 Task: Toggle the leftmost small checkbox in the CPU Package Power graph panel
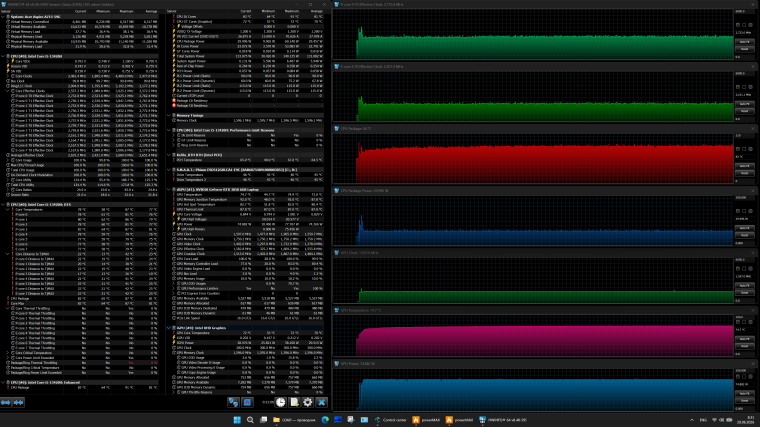tap(738, 211)
